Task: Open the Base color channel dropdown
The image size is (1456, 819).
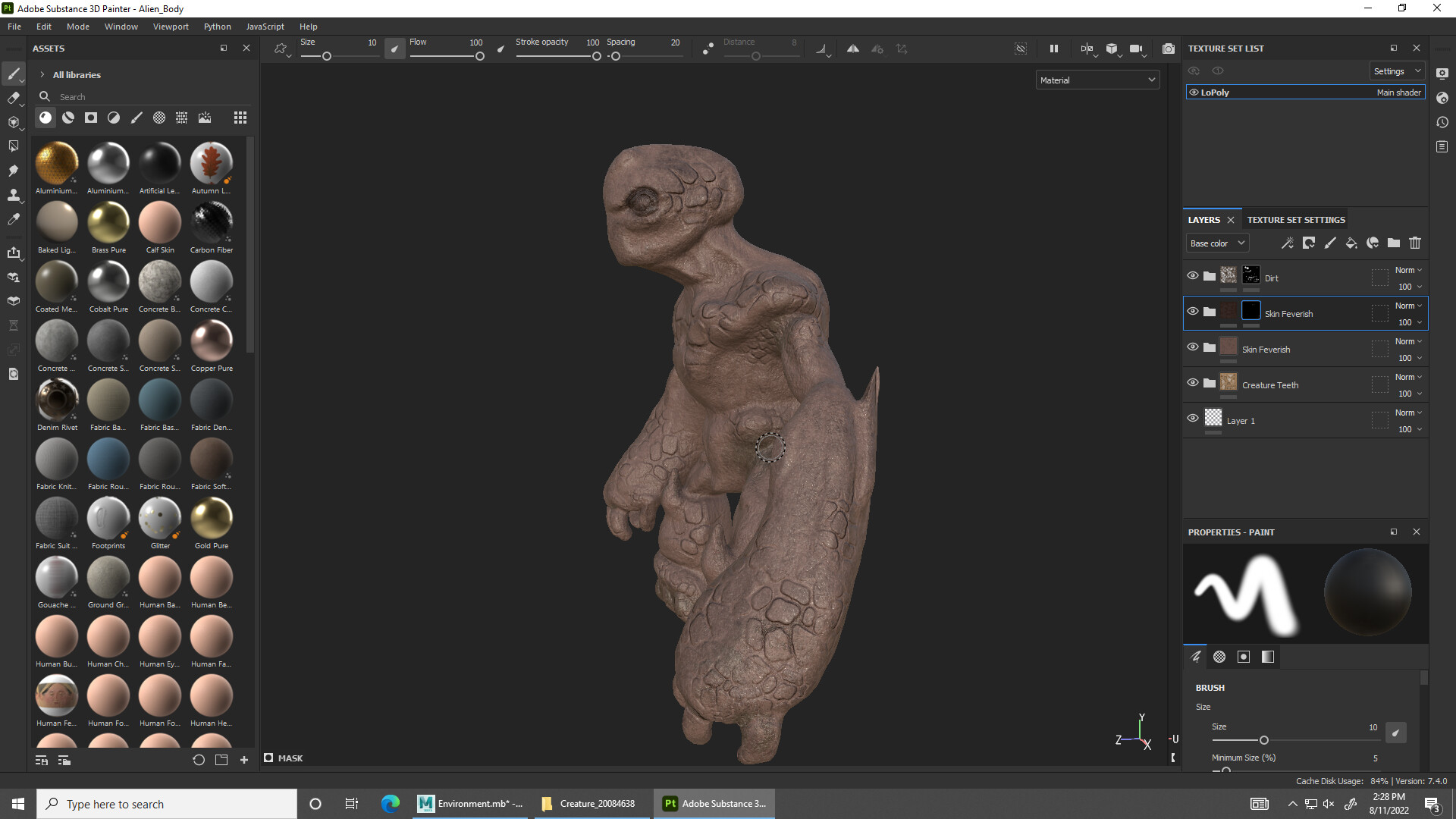Action: pos(1217,243)
